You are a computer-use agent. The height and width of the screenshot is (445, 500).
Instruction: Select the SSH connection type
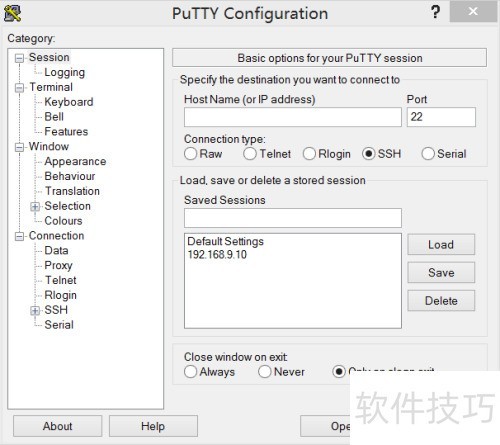[x=369, y=154]
